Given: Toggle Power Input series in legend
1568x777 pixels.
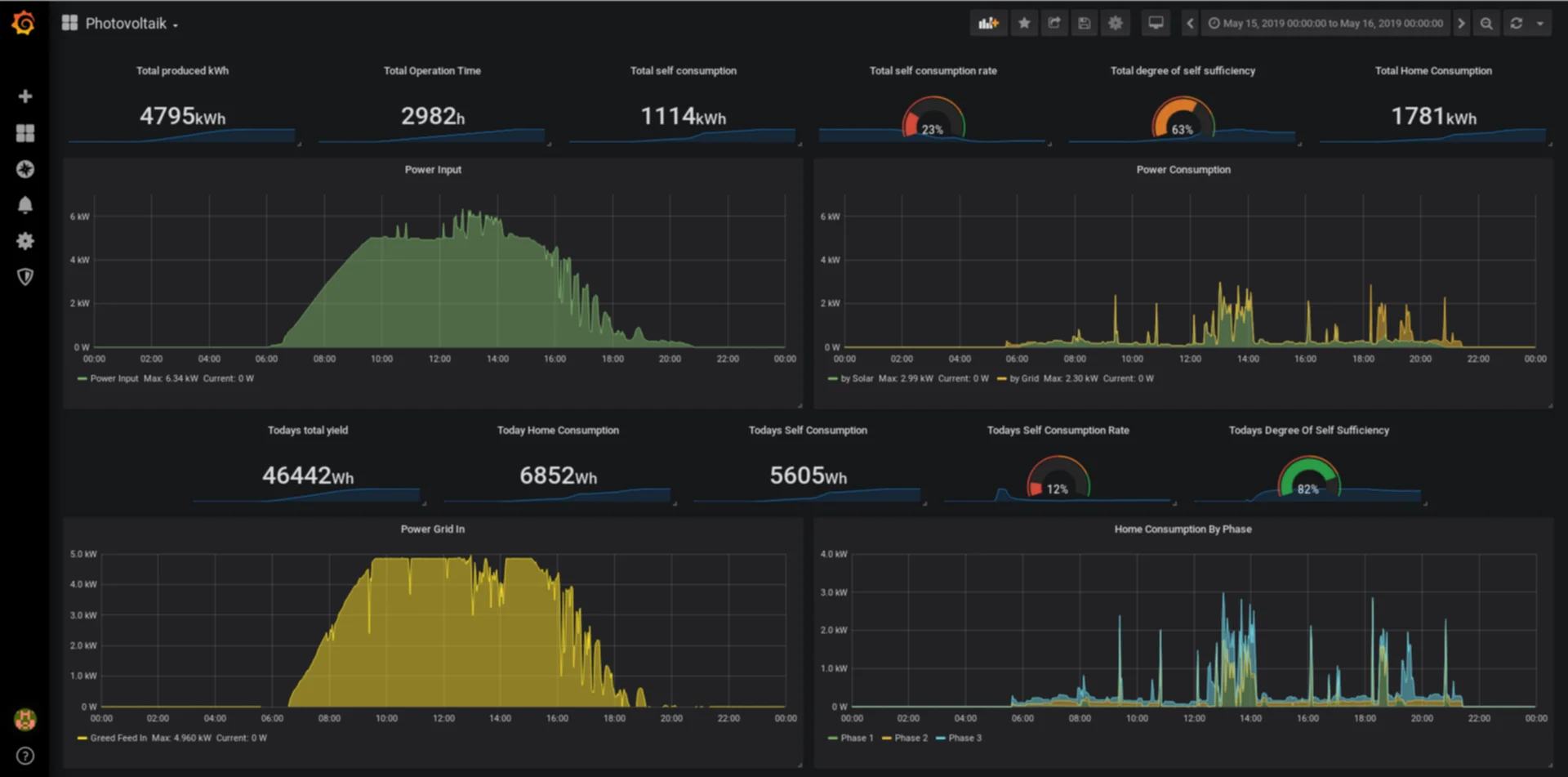Looking at the screenshot, I should tap(114, 379).
